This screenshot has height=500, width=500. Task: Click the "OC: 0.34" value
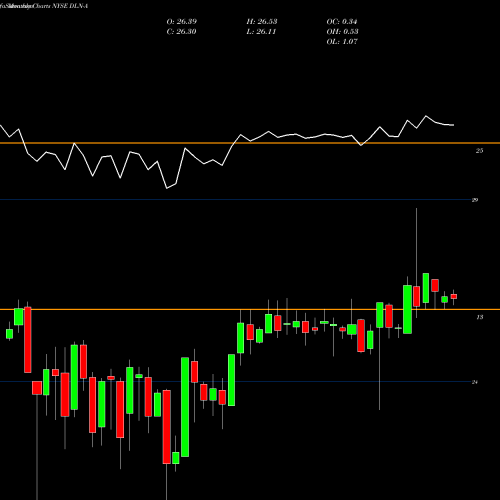tap(342, 22)
